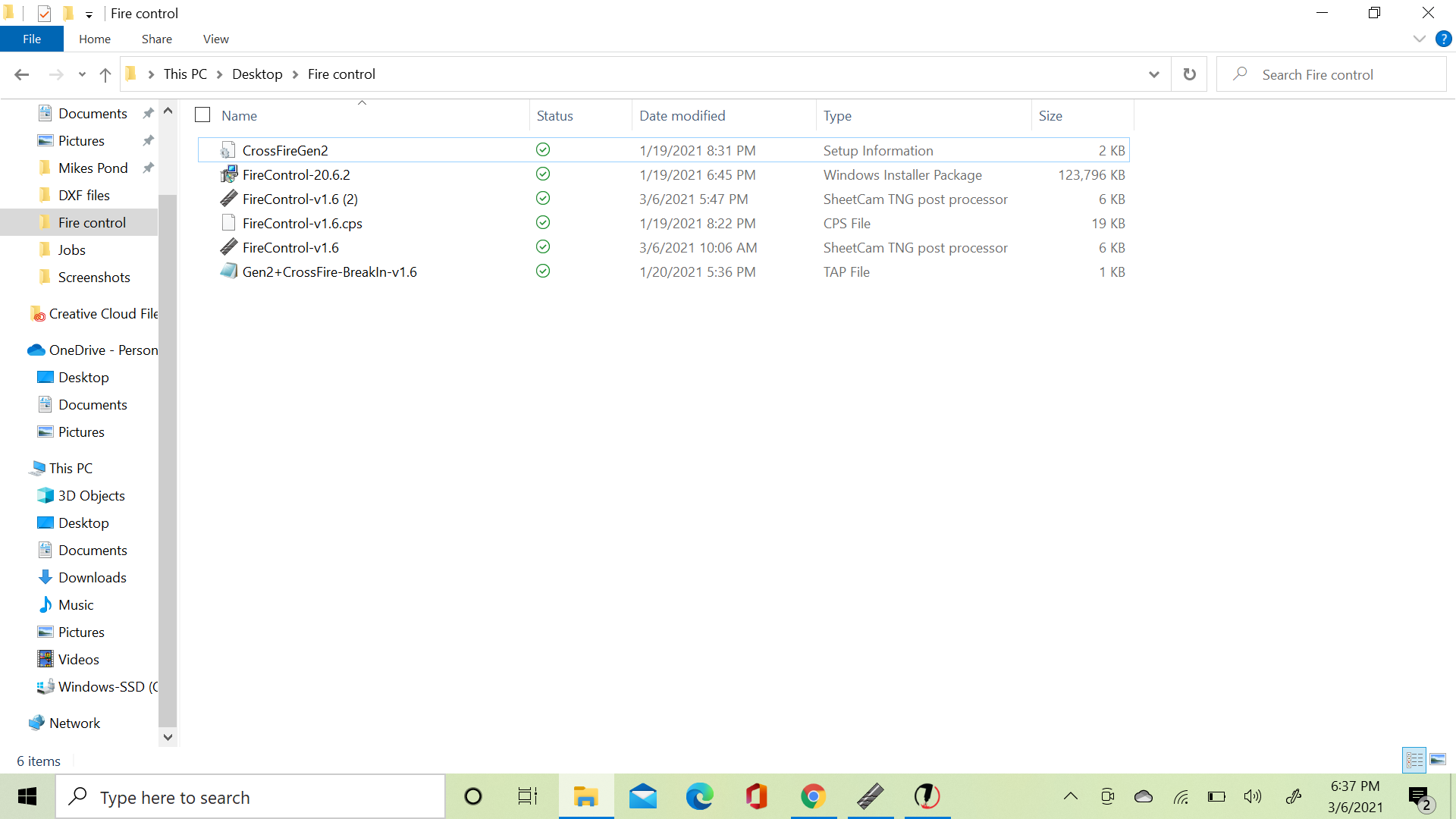
Task: Open the Home ribbon tab
Action: tap(95, 39)
